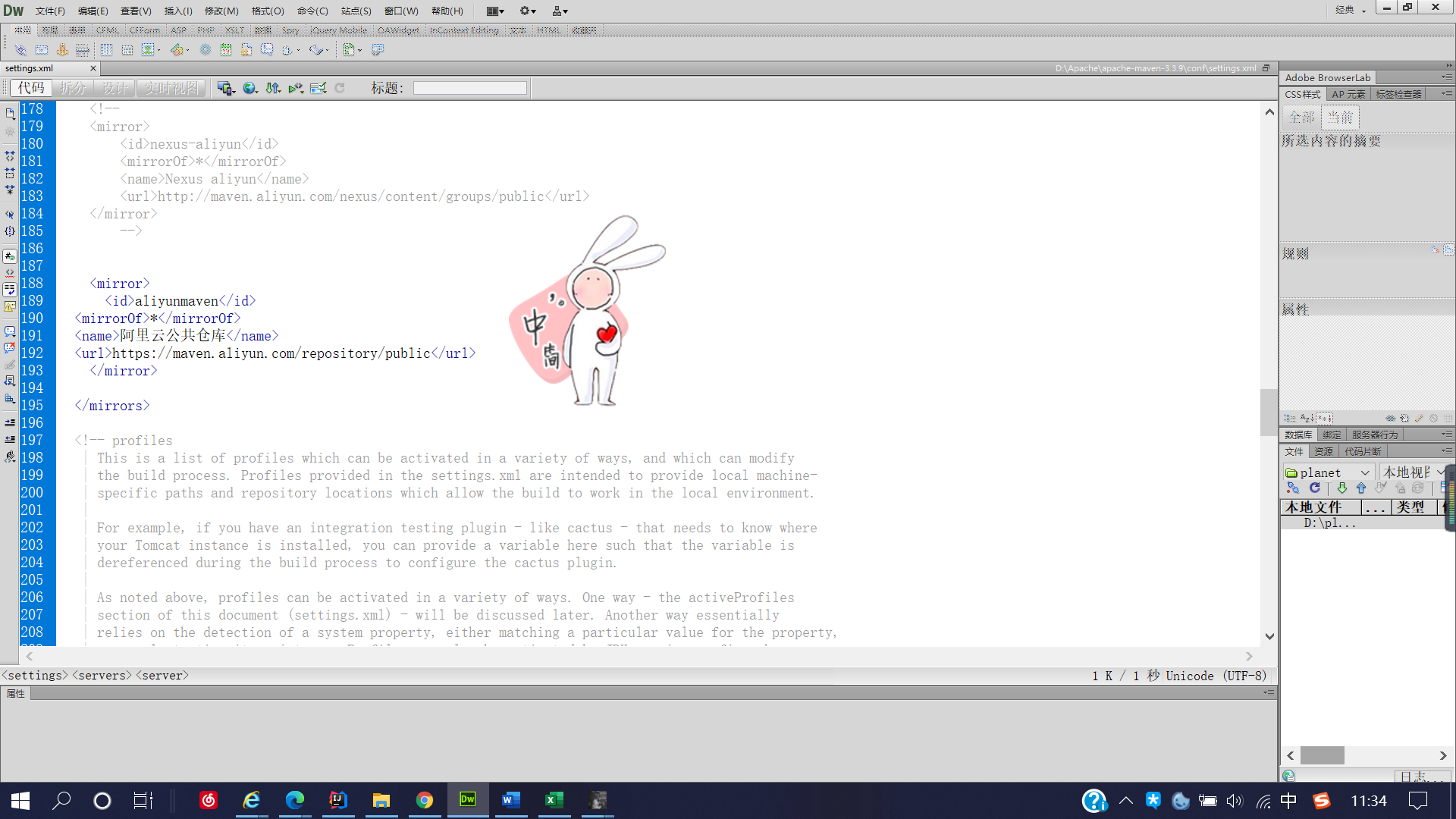Image resolution: width=1456 pixels, height=819 pixels.
Task: Switch to the 绑定 tab
Action: click(x=1332, y=435)
